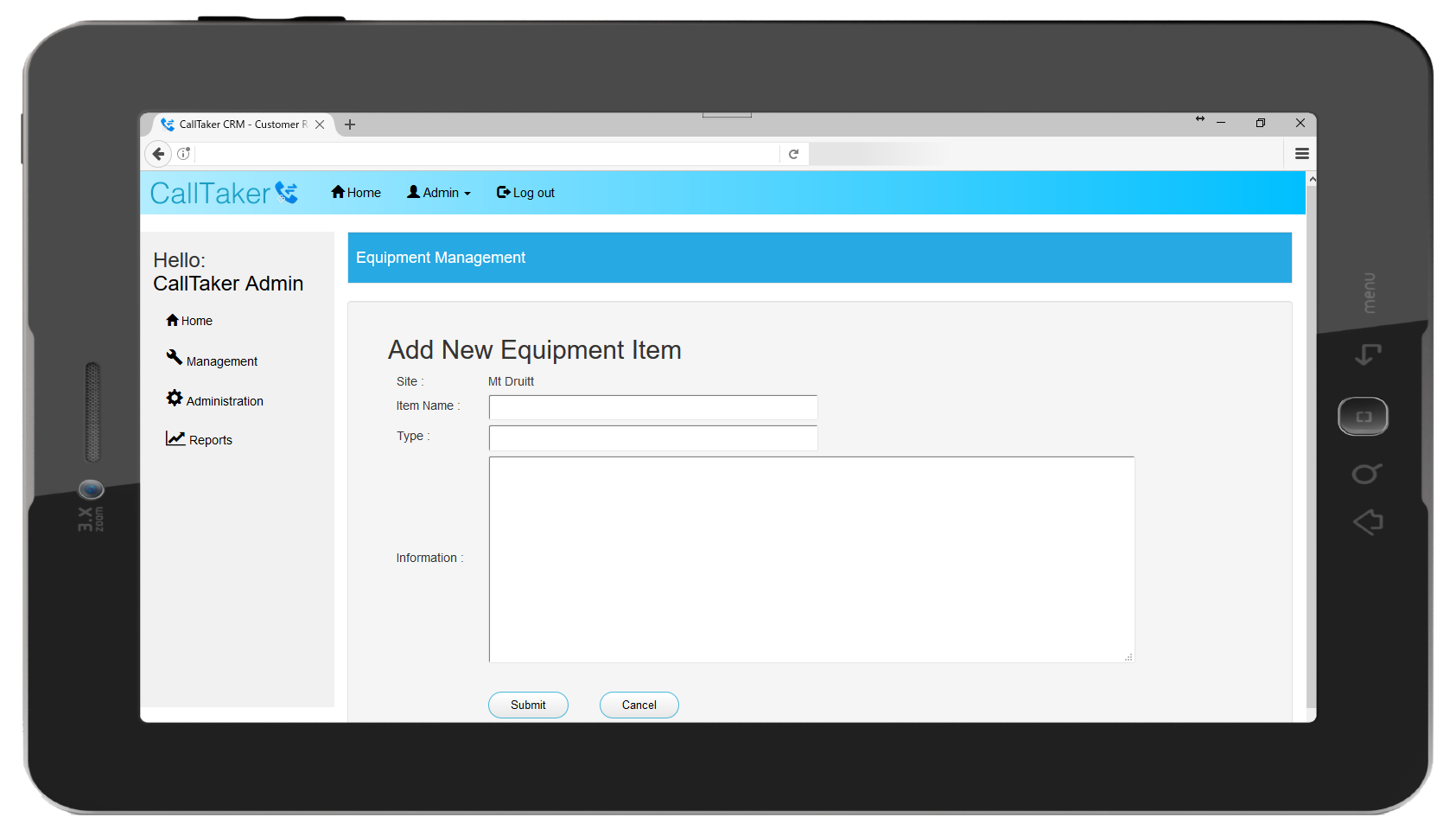Reload the page with refresh icon
Image resolution: width=1456 pixels, height=830 pixels.
(x=793, y=154)
